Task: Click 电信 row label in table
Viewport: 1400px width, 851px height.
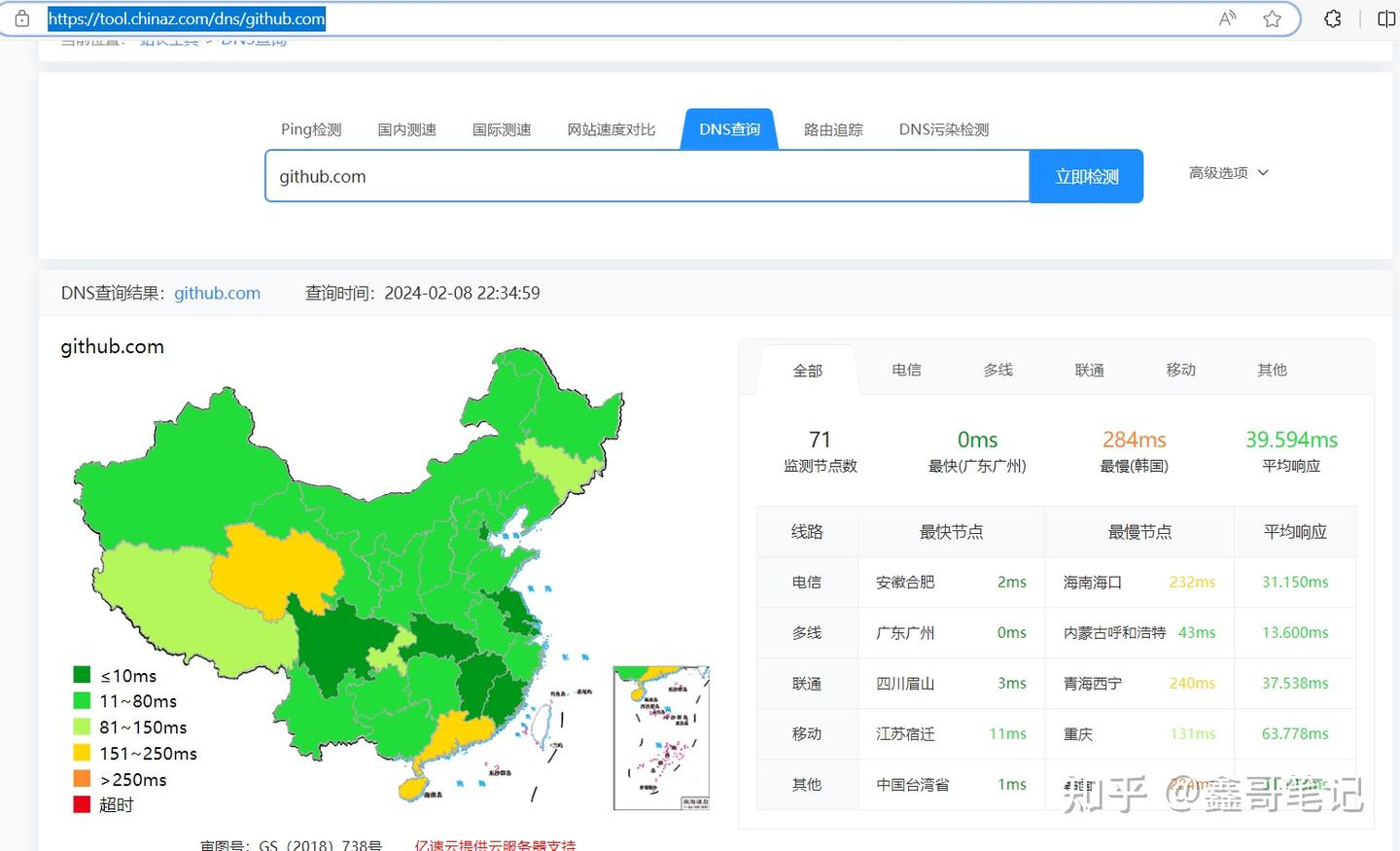Action: pos(807,582)
